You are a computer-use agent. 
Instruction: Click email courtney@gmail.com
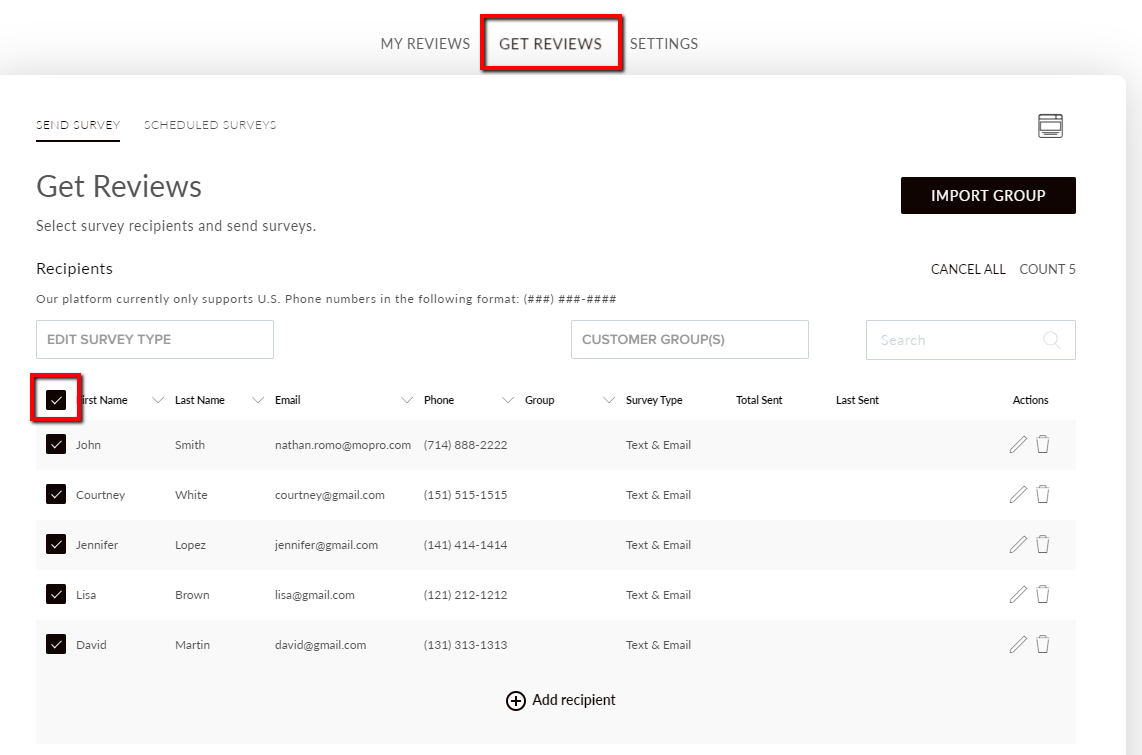[x=330, y=495]
